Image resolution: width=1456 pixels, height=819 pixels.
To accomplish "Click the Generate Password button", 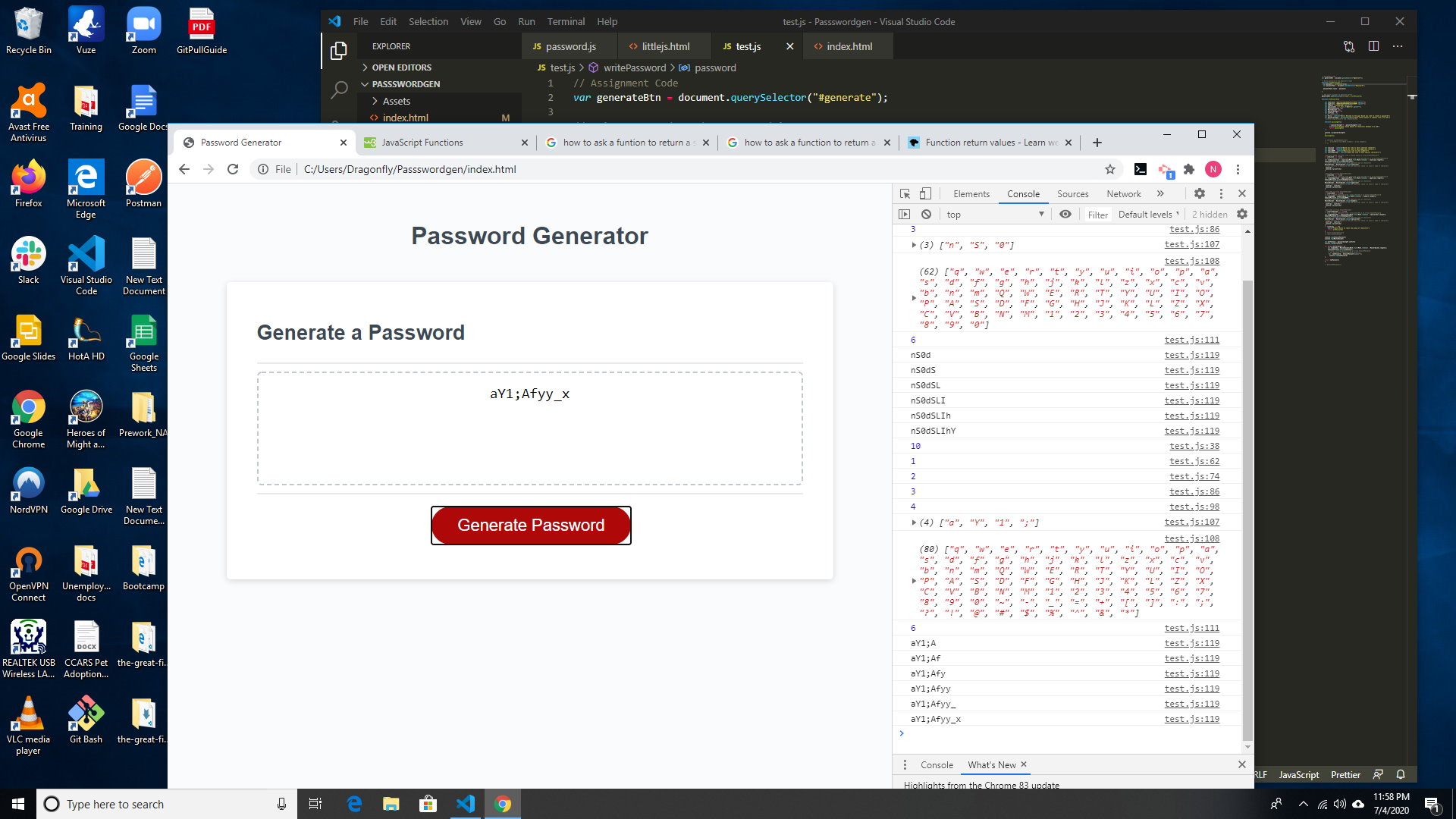I will 531,526.
